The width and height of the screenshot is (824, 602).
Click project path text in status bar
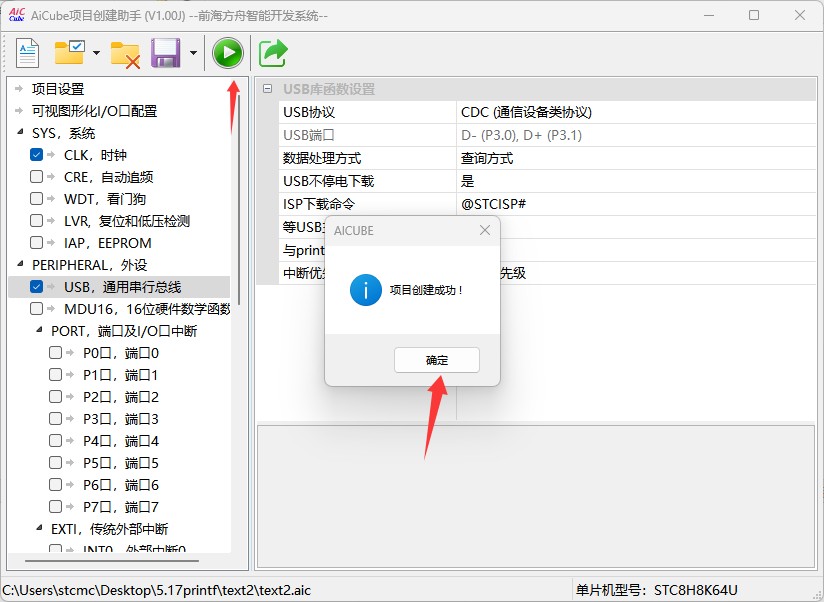(x=157, y=590)
